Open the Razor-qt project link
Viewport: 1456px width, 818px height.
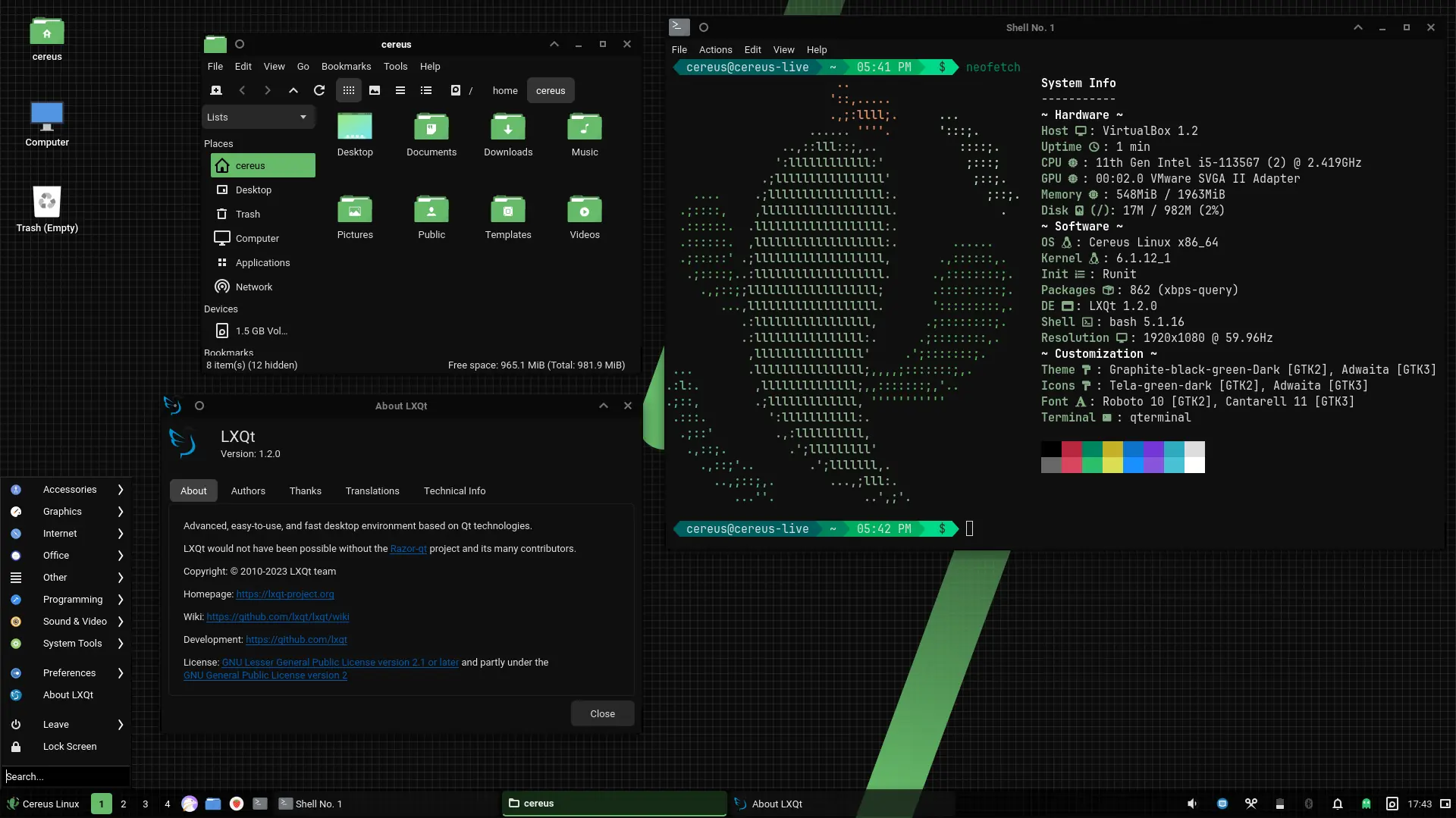coord(408,548)
